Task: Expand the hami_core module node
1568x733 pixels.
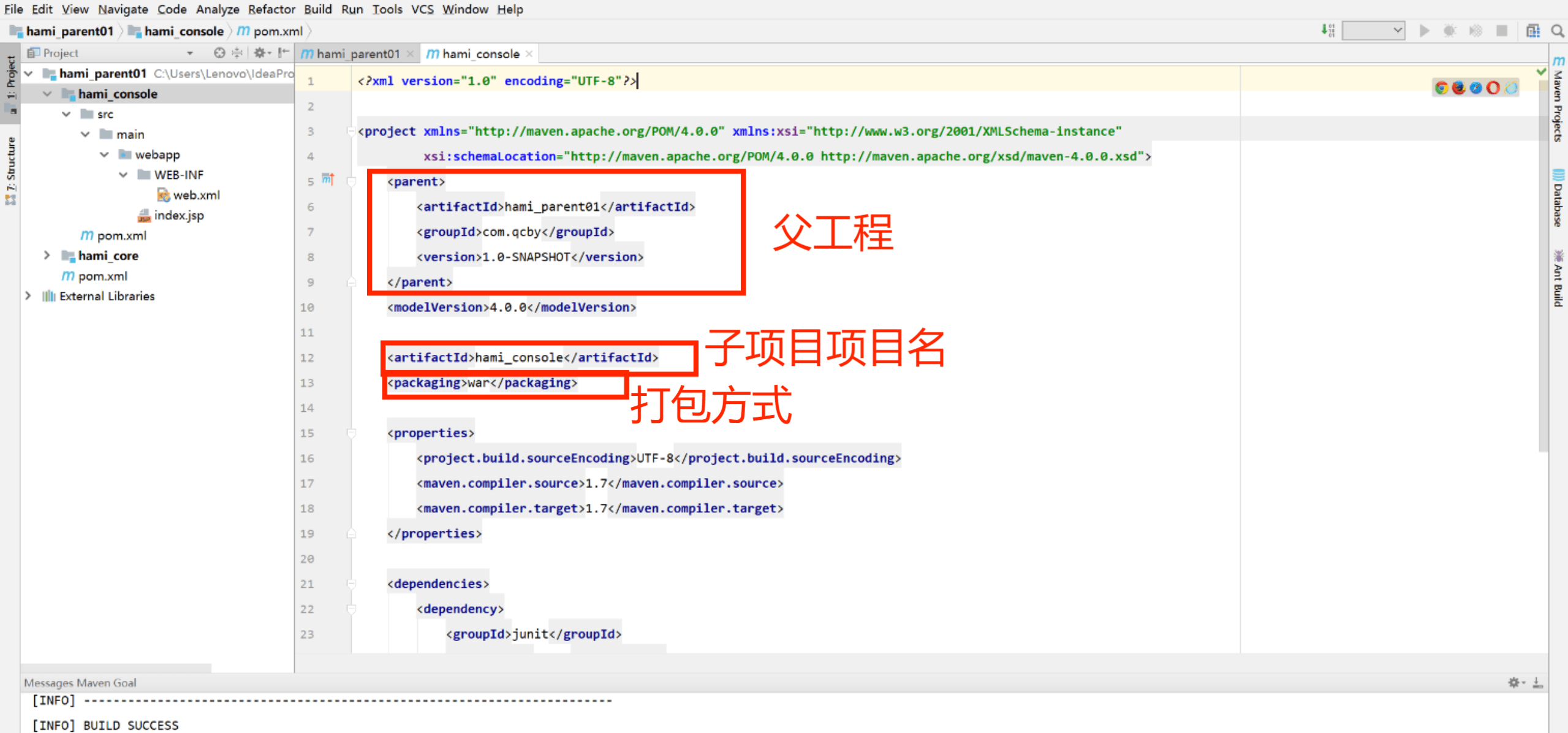Action: [47, 256]
